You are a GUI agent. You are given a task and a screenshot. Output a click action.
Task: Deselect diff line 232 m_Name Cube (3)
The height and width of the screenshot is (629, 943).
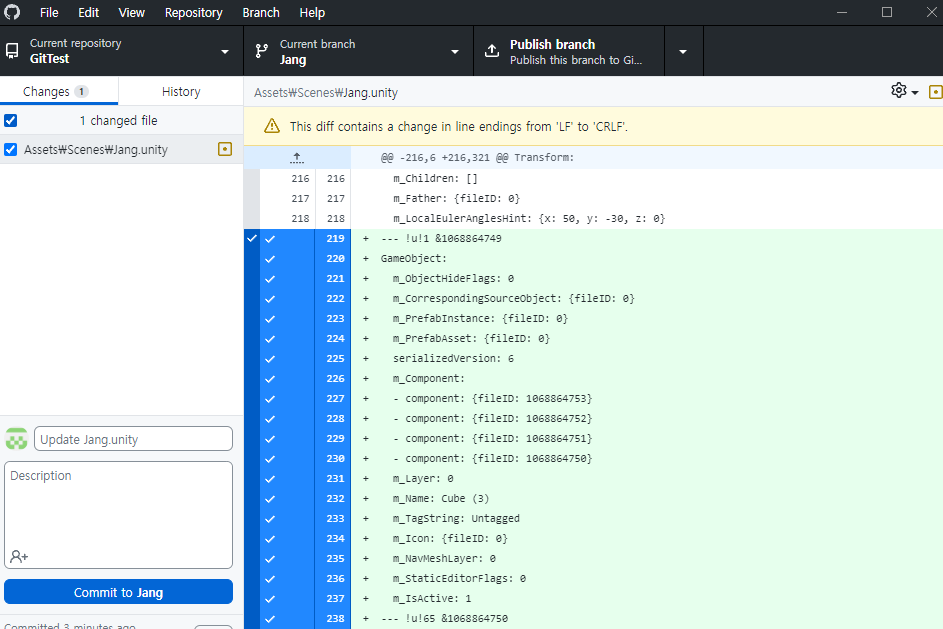[270, 499]
